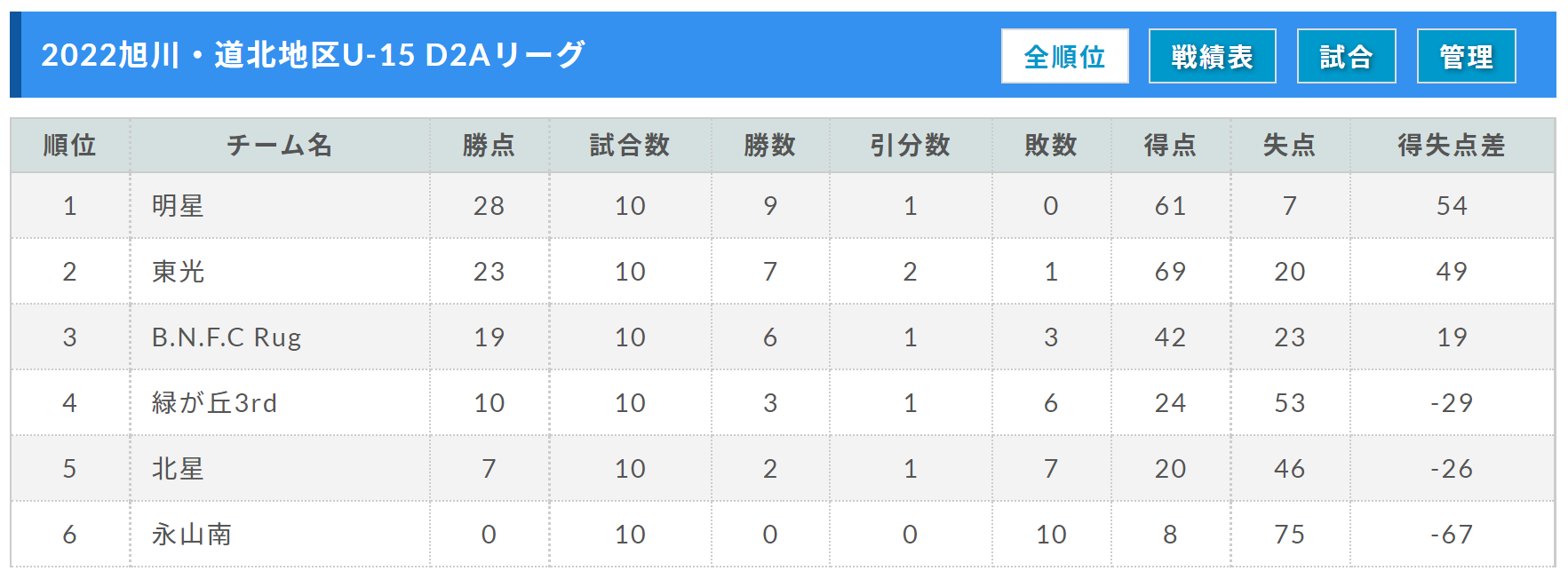Select team name 明星

tap(178, 206)
